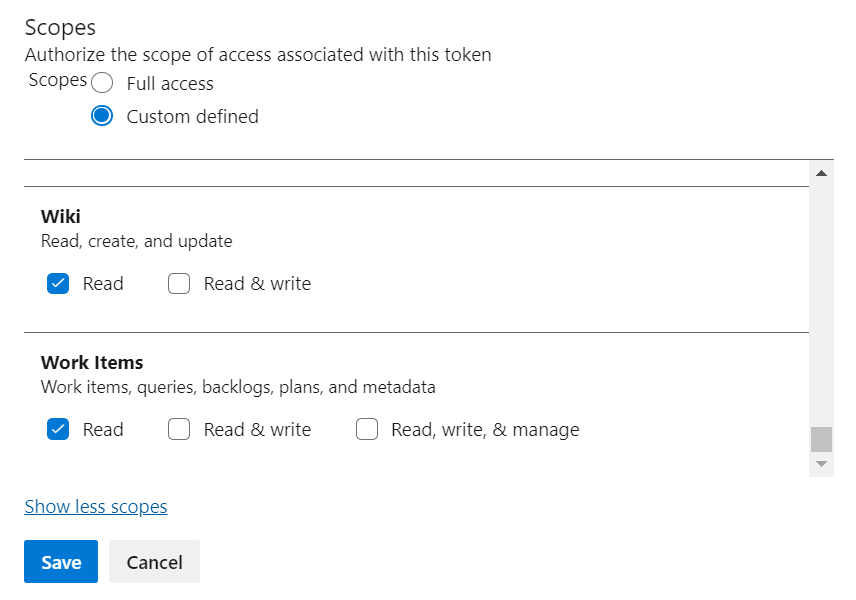This screenshot has width=856, height=600.
Task: Check Work Items Read, write, & manage box
Action: tap(367, 430)
